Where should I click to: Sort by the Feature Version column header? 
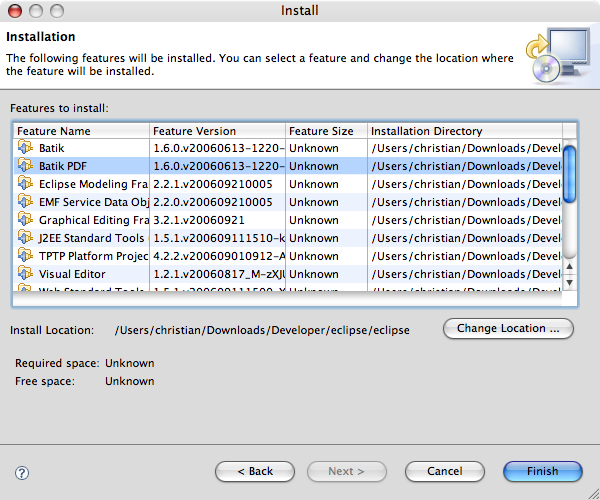coord(217,131)
